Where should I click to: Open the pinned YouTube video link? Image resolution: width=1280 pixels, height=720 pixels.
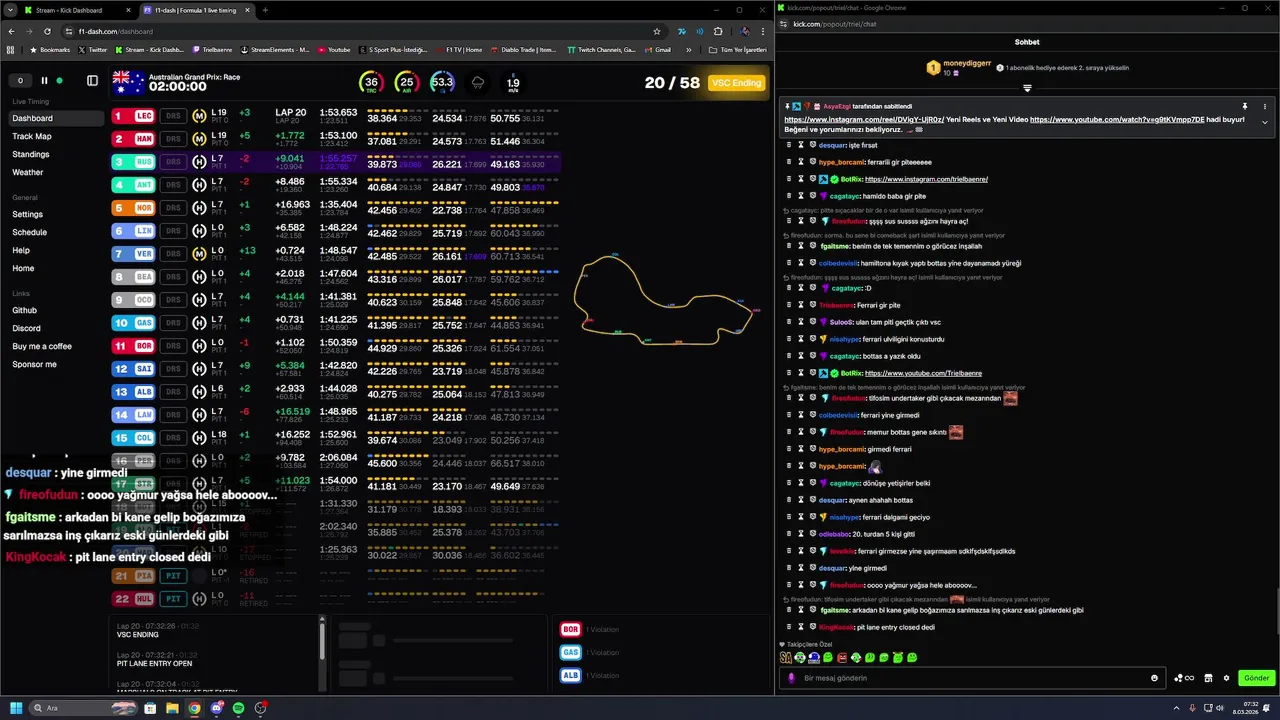point(1117,119)
